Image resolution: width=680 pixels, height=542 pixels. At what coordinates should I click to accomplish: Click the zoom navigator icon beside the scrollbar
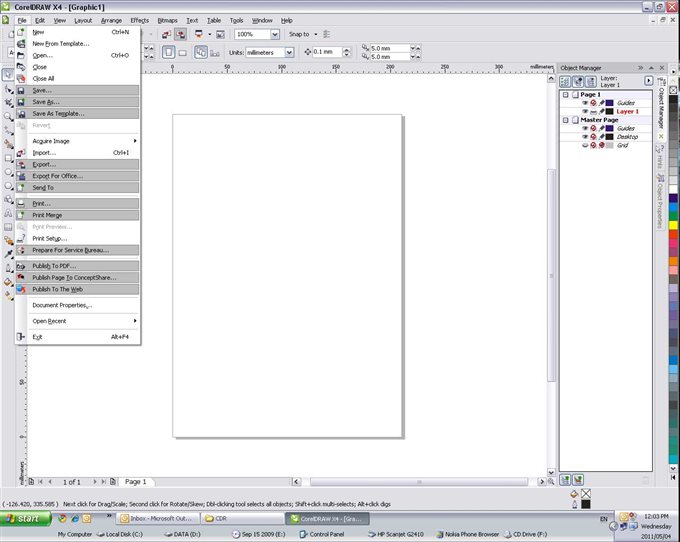click(551, 481)
